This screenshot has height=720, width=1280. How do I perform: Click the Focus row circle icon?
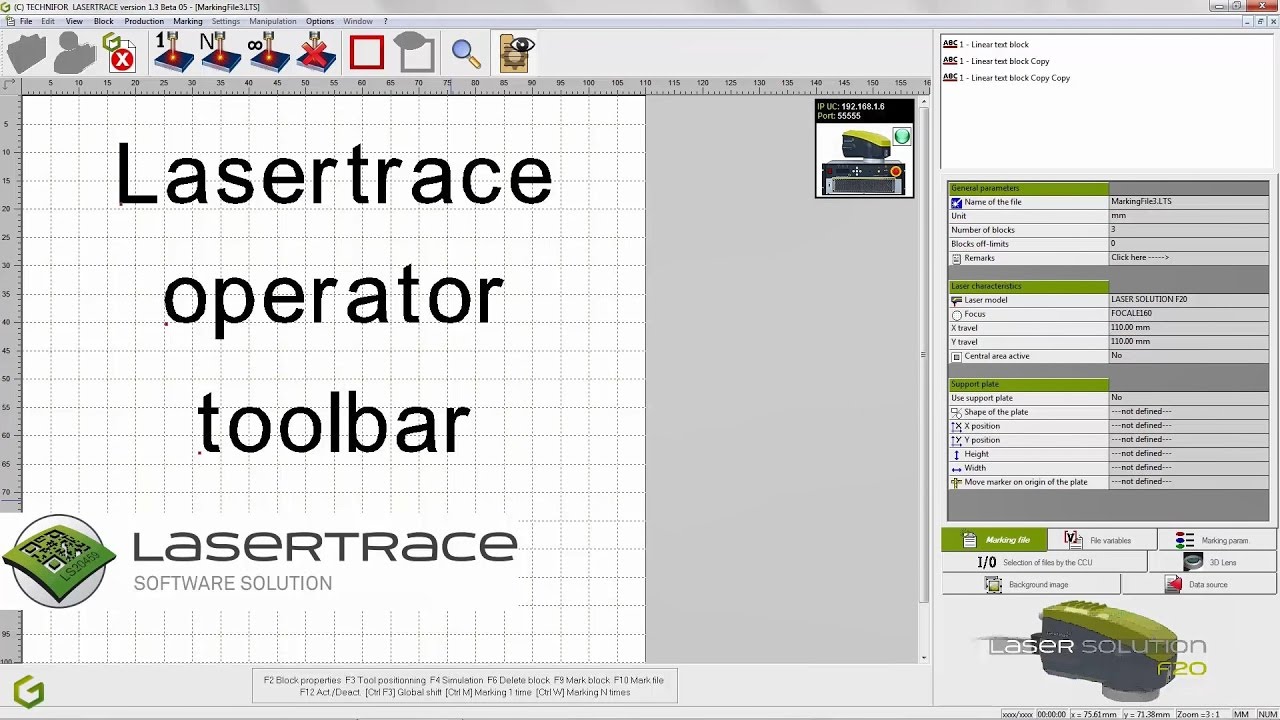tap(956, 314)
